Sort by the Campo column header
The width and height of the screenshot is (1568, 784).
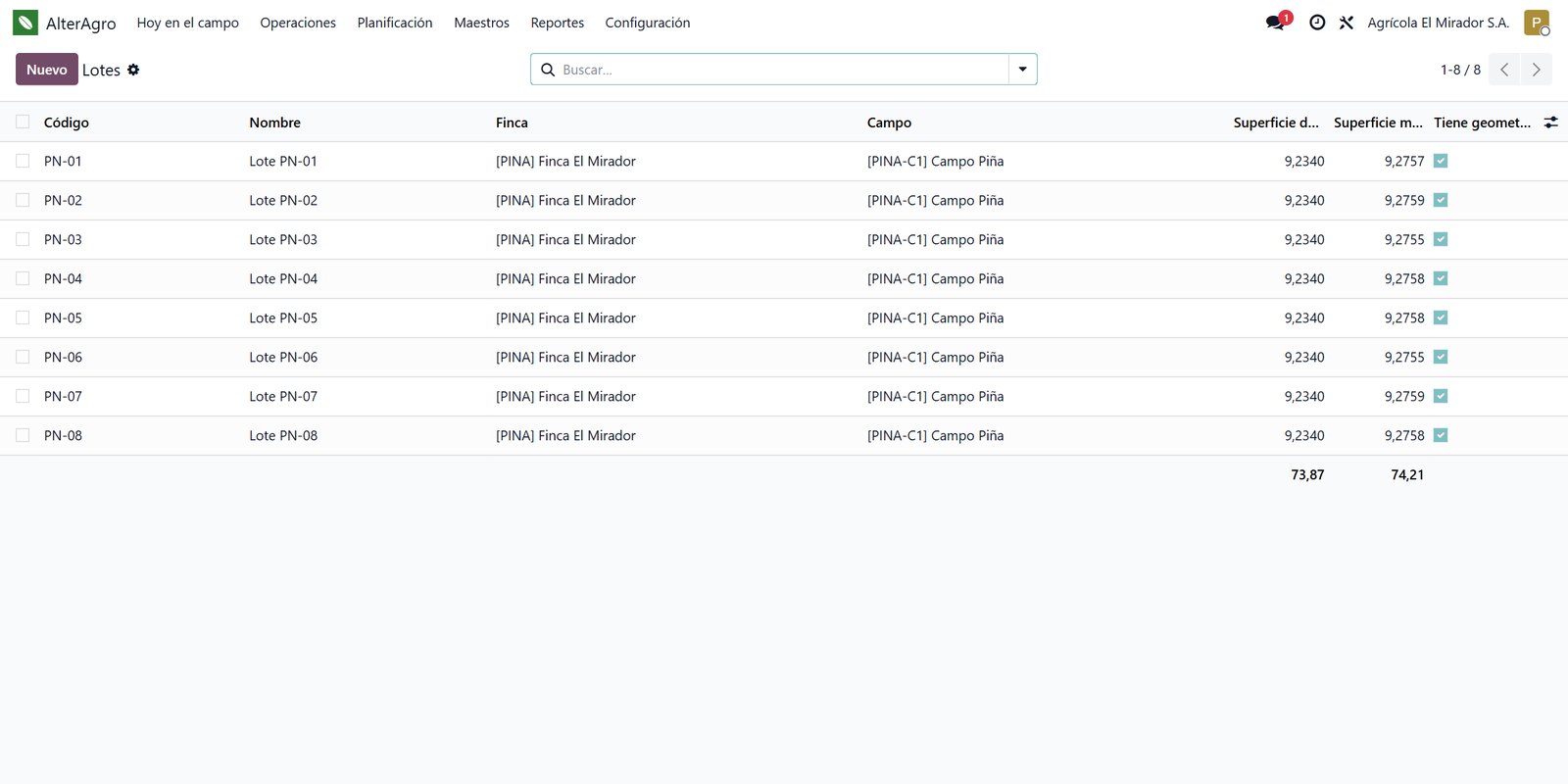point(889,122)
